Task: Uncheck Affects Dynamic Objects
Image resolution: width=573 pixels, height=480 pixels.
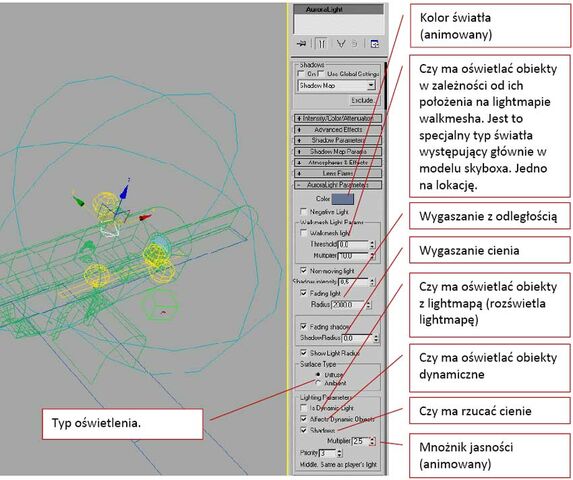Action: [x=303, y=419]
